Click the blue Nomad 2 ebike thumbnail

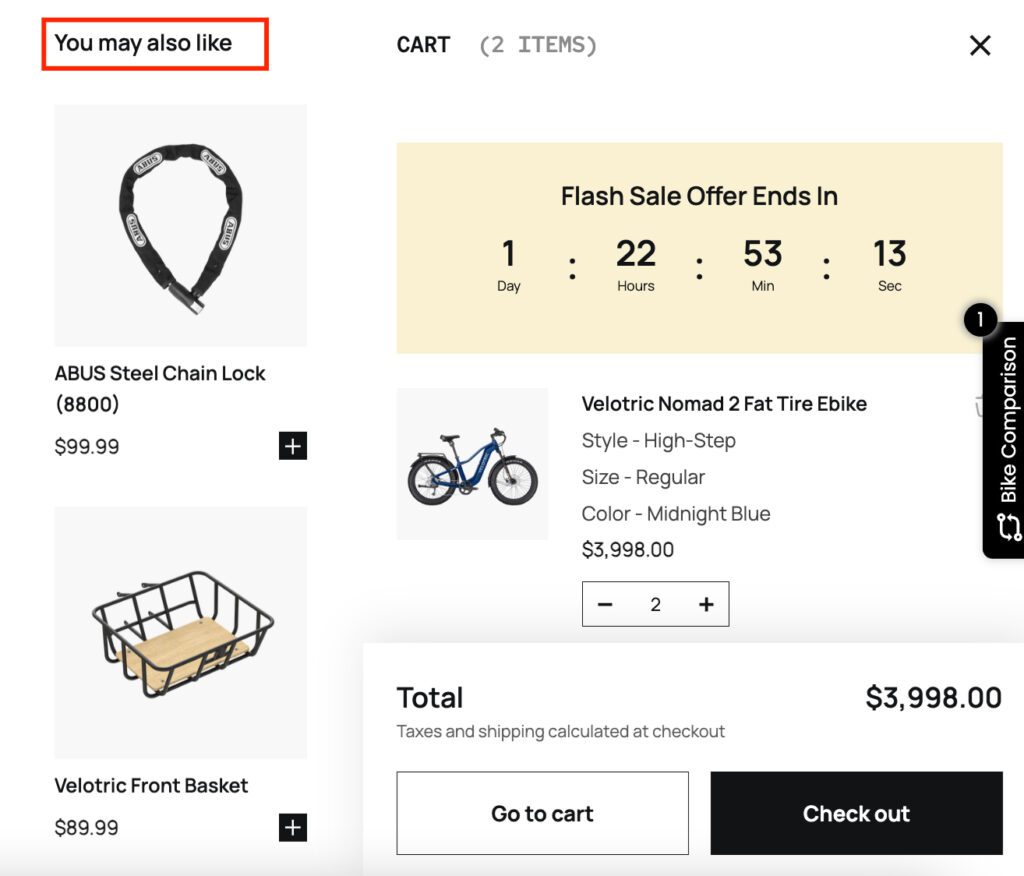(x=472, y=464)
